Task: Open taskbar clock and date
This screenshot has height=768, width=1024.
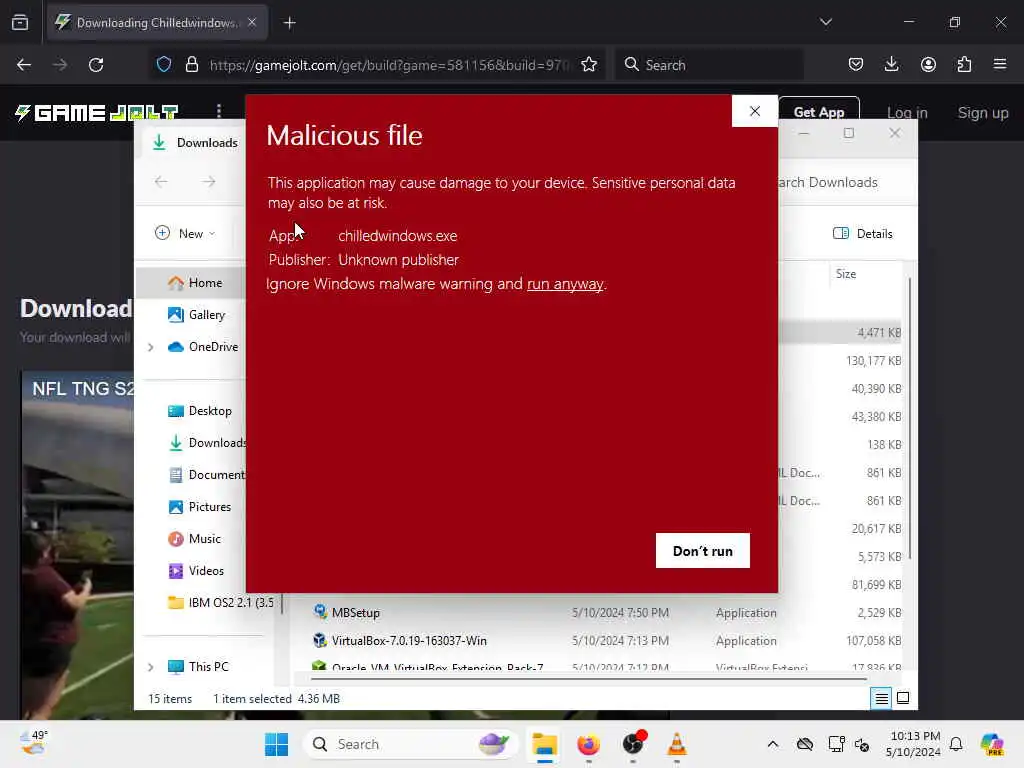Action: click(x=913, y=744)
